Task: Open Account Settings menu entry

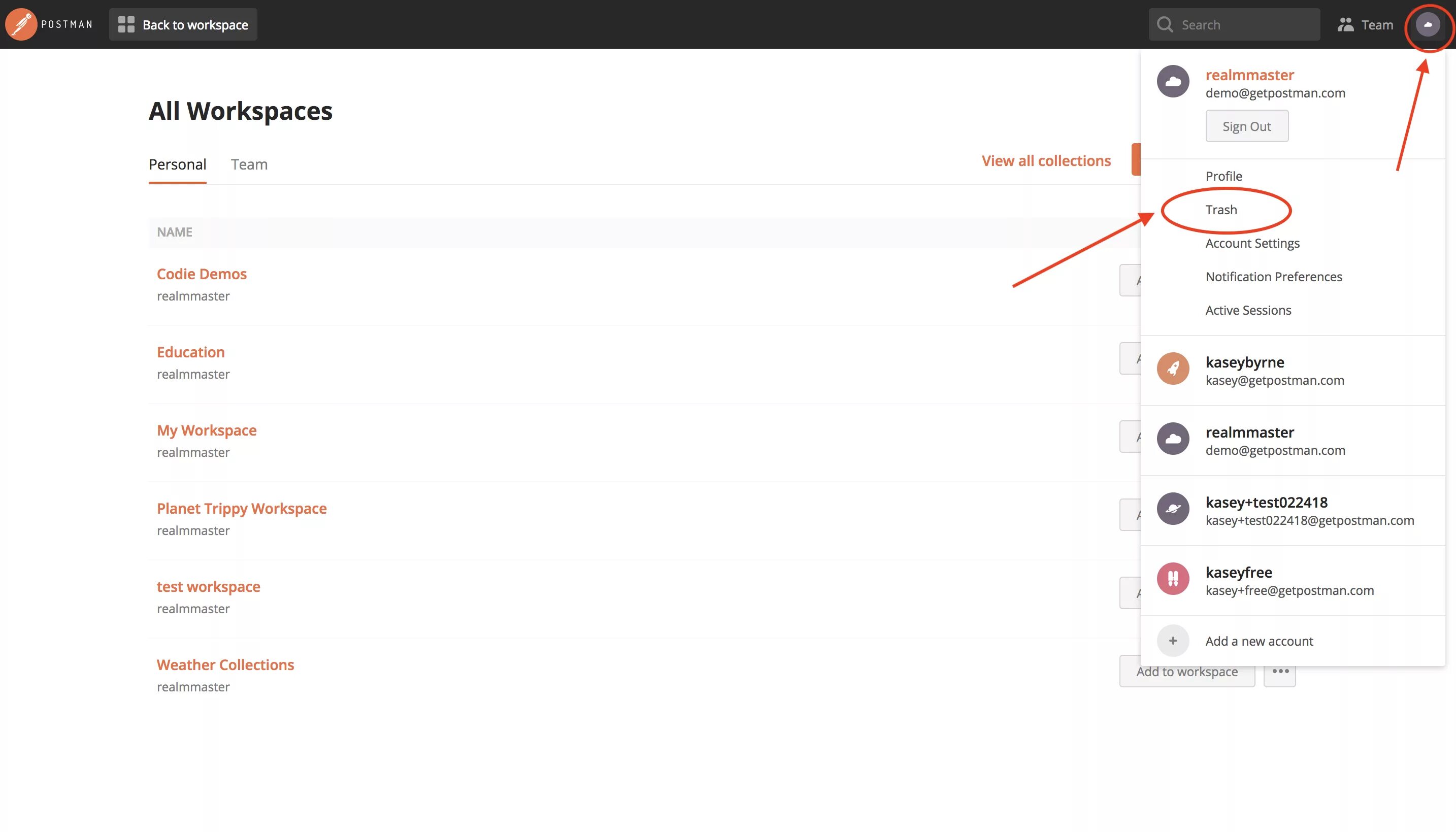Action: click(1252, 244)
